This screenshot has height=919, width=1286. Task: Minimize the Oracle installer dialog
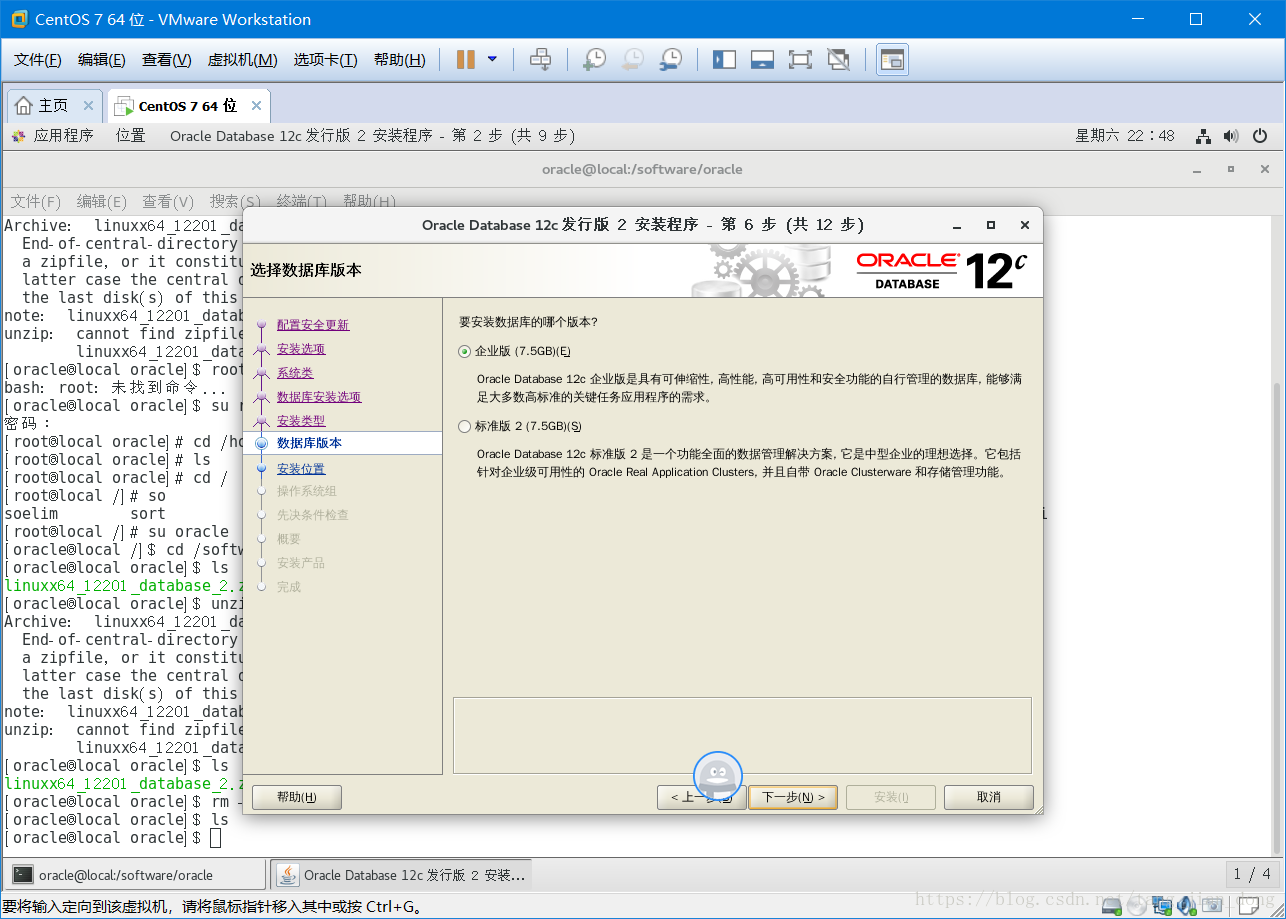pos(958,225)
